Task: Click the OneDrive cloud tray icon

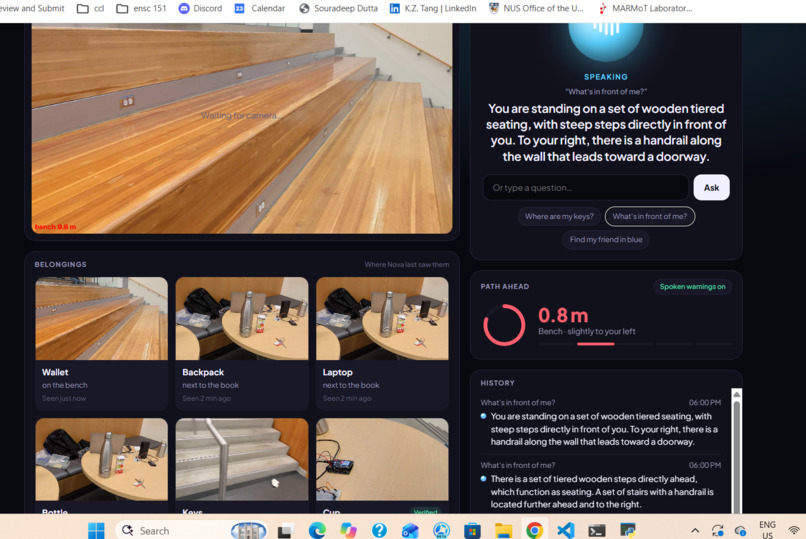Action: point(740,530)
